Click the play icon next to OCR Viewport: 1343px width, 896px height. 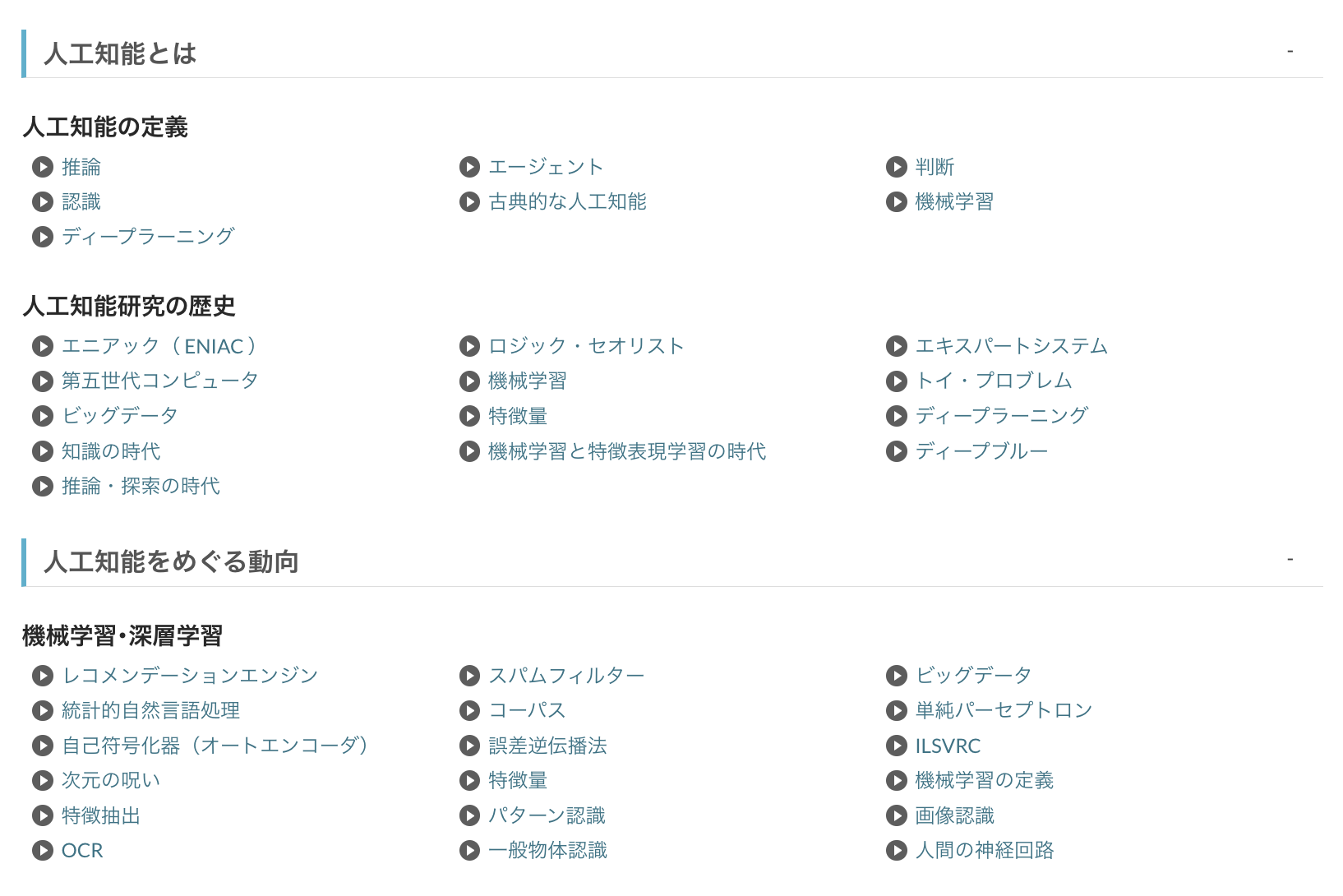coord(43,851)
